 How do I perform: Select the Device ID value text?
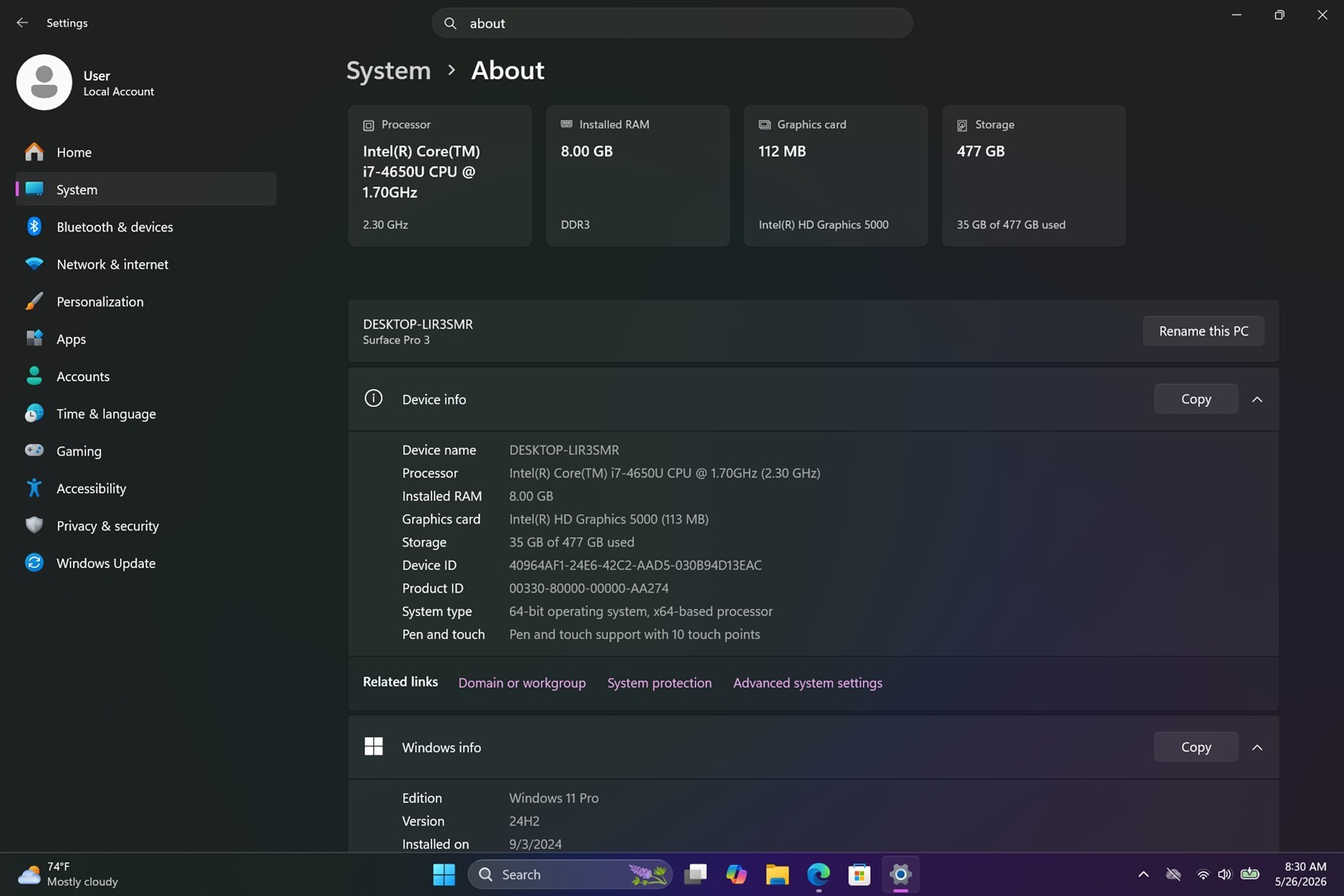(635, 566)
